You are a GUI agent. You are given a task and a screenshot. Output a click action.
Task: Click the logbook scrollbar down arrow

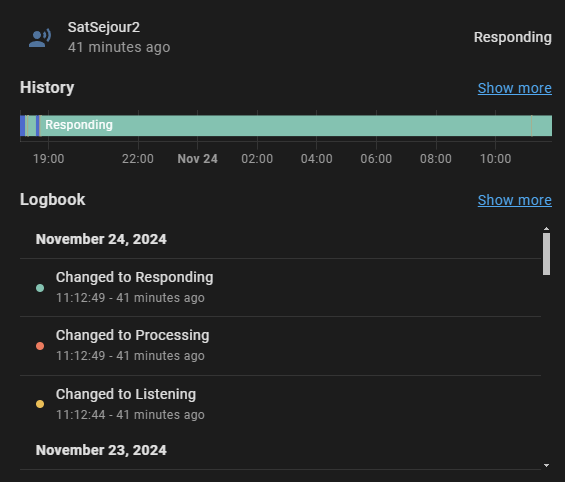(x=546, y=465)
